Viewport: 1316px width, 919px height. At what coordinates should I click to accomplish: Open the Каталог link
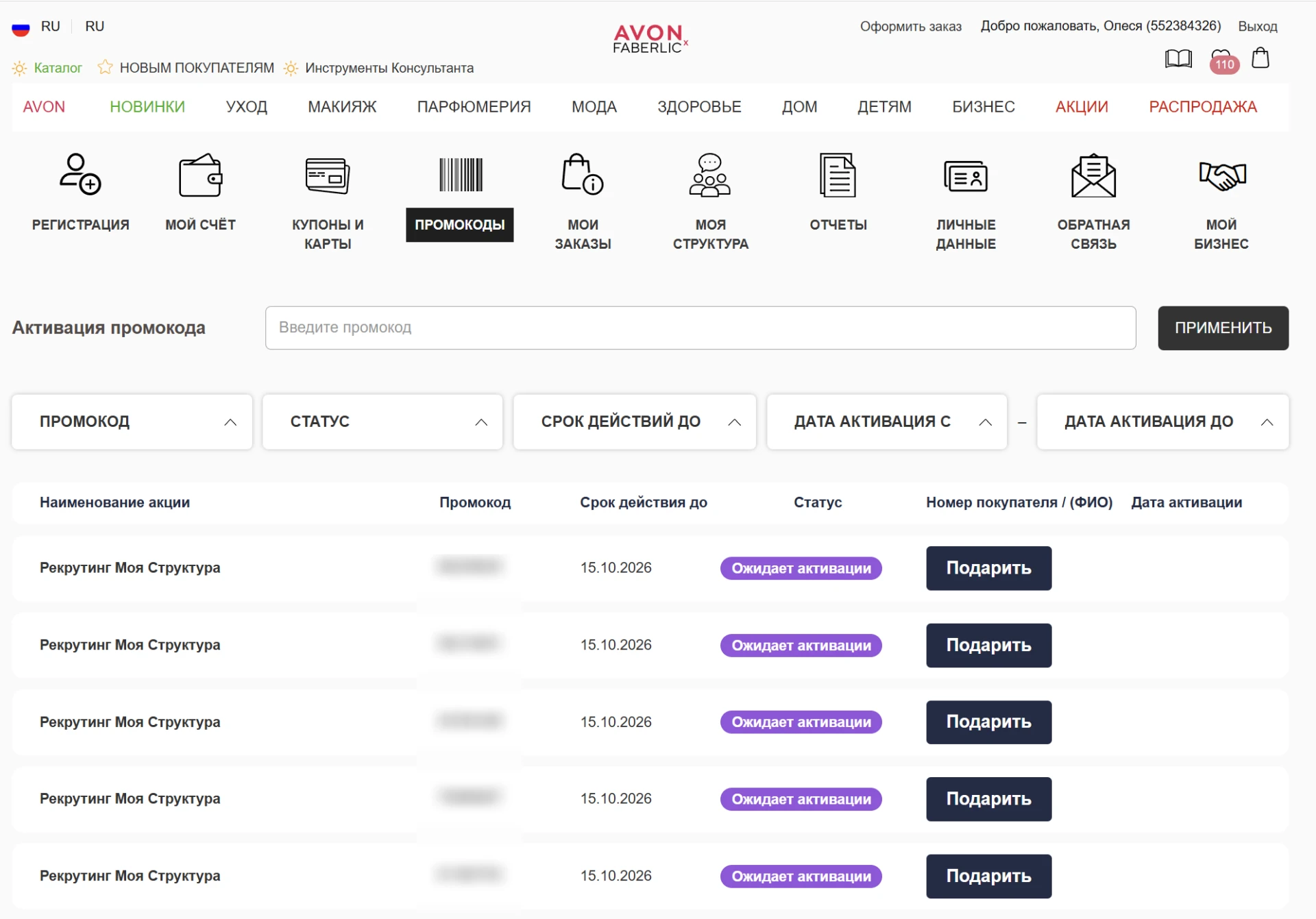coord(58,68)
